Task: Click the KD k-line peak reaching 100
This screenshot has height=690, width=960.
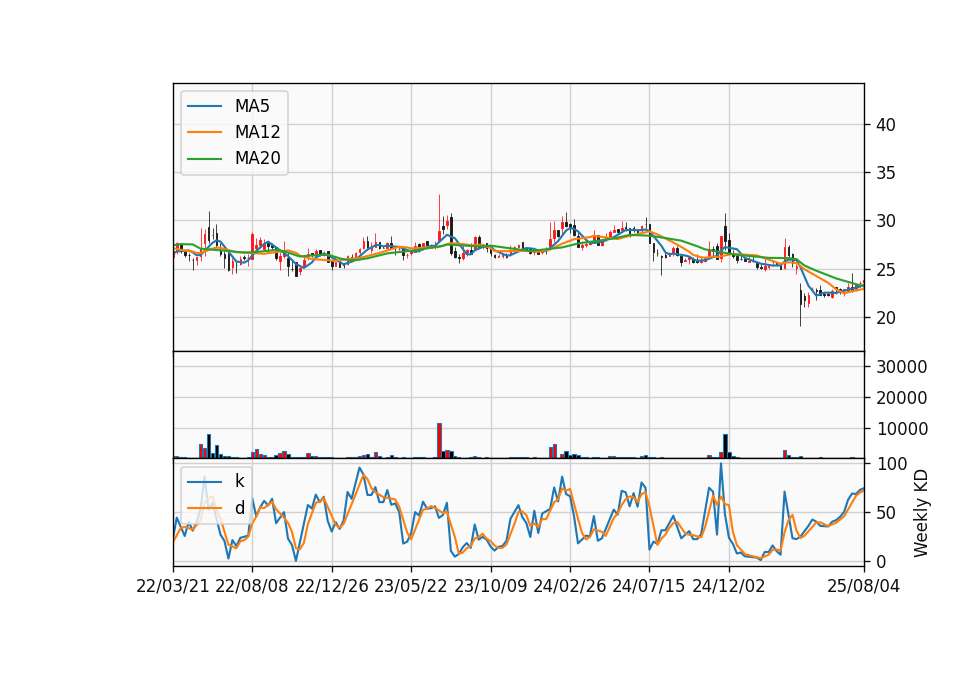Action: click(x=721, y=465)
